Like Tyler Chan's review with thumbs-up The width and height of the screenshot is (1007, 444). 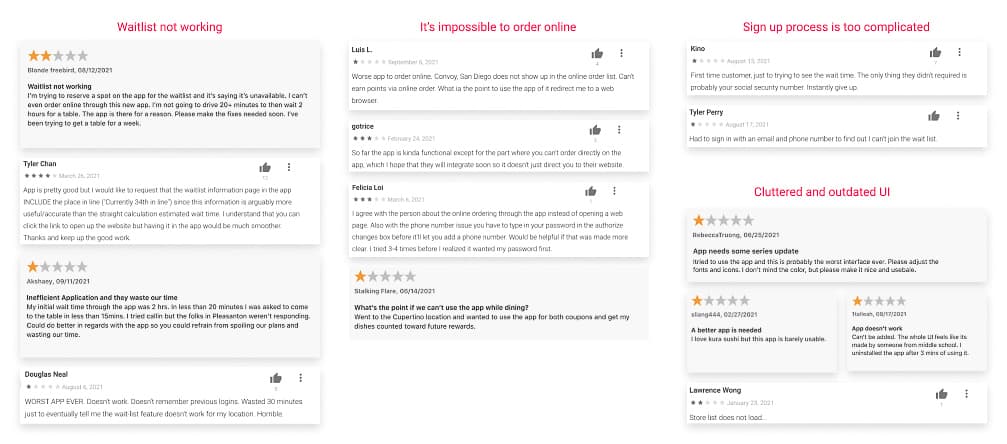pyautogui.click(x=265, y=167)
